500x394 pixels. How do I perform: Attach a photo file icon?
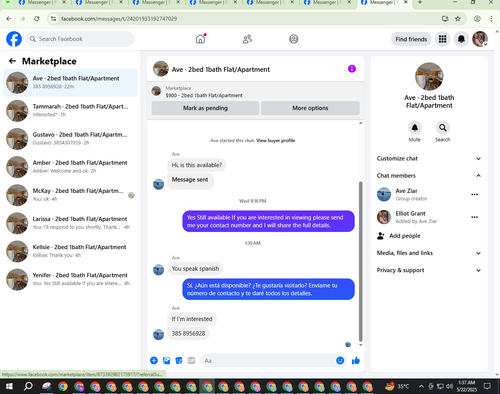[x=166, y=360]
